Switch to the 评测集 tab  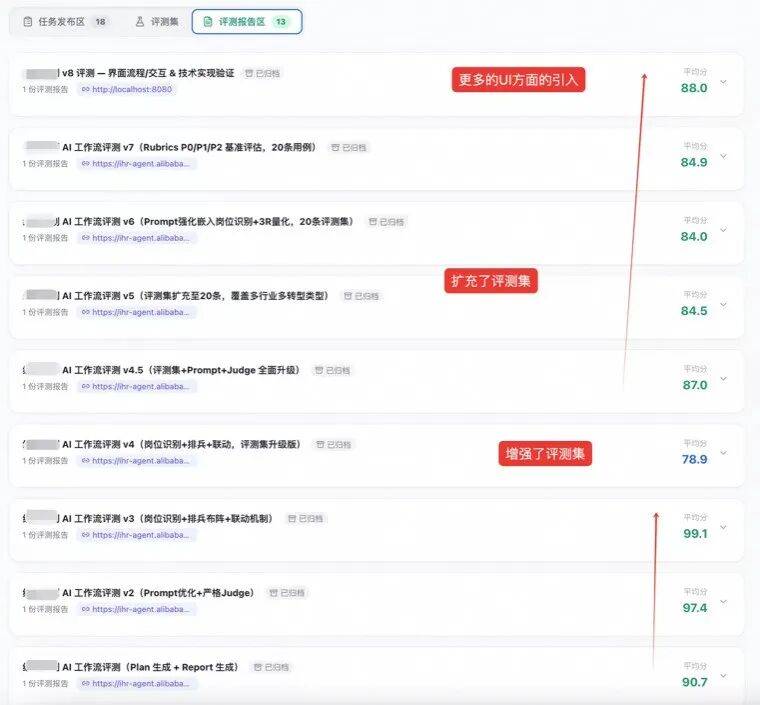coord(157,22)
